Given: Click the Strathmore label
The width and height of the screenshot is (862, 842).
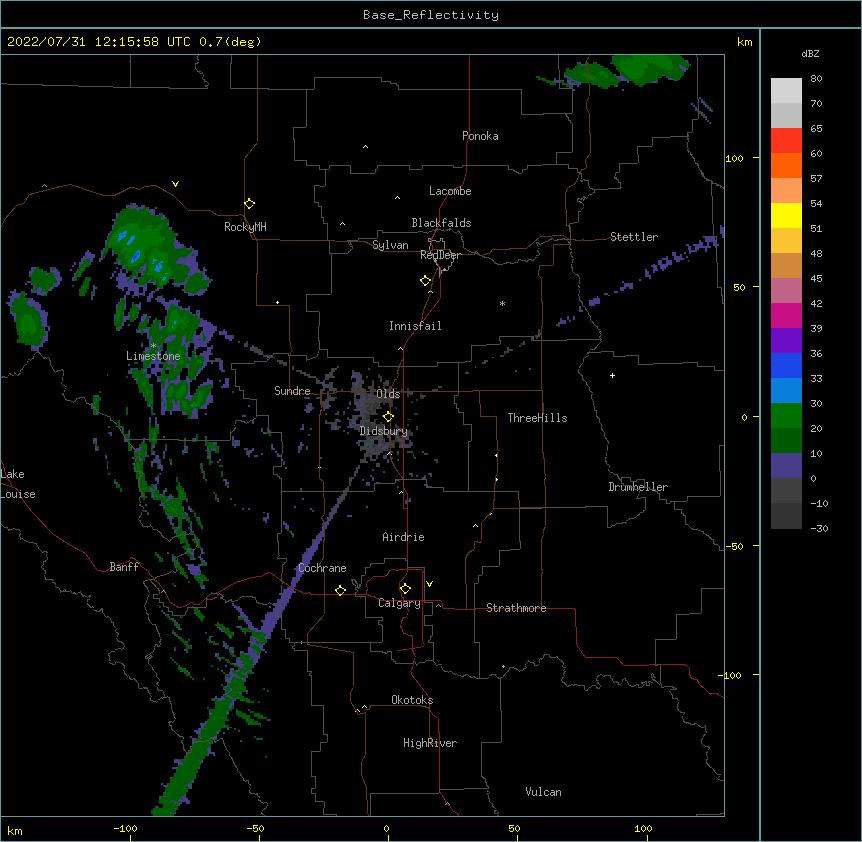Looking at the screenshot, I should point(516,608).
